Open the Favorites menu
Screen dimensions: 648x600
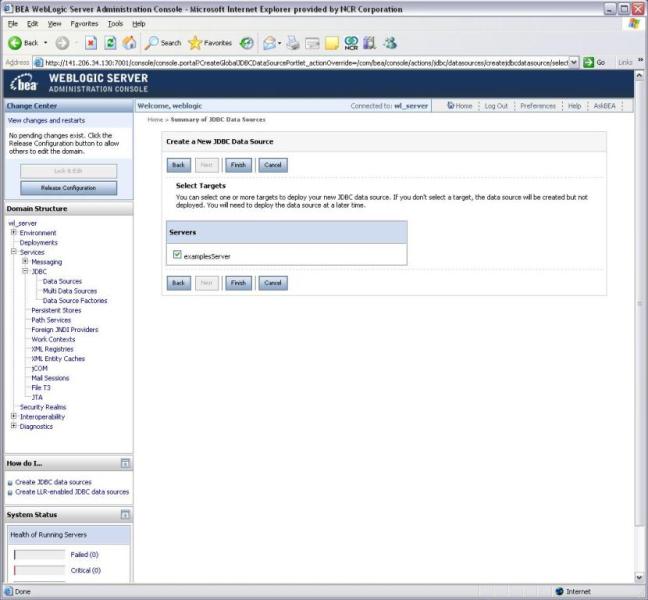(84, 24)
